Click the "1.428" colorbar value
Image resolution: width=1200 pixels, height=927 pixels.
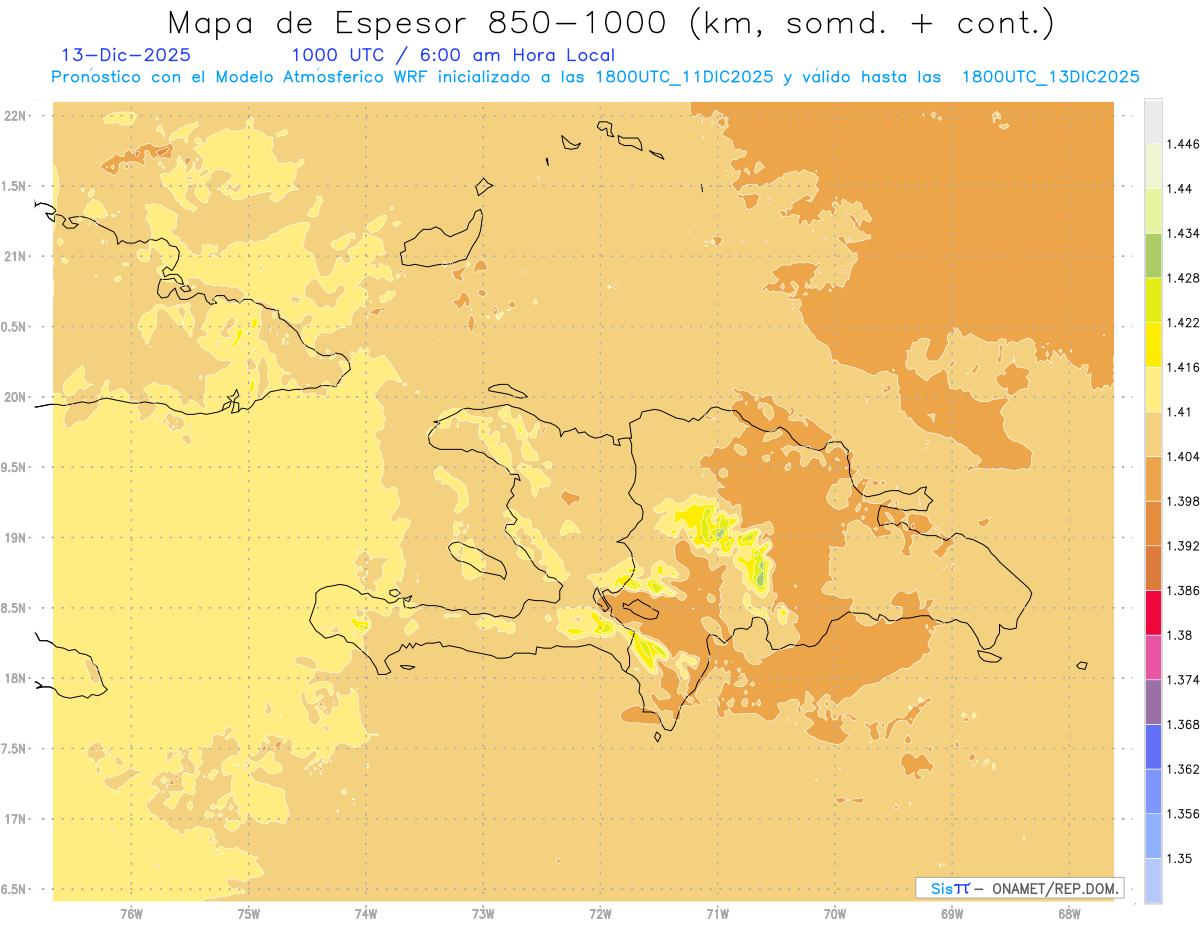click(1183, 278)
